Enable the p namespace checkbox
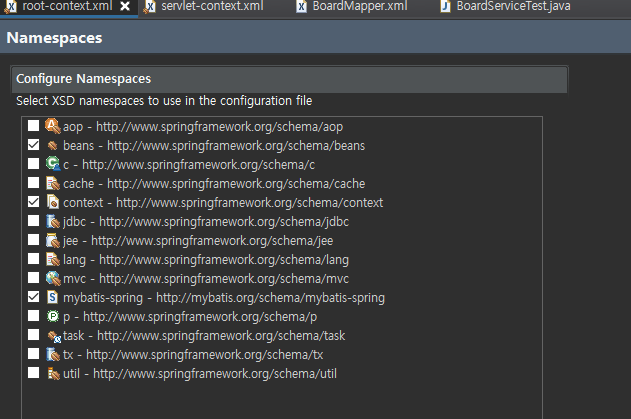Viewport: 631px width, 419px height. point(33,316)
